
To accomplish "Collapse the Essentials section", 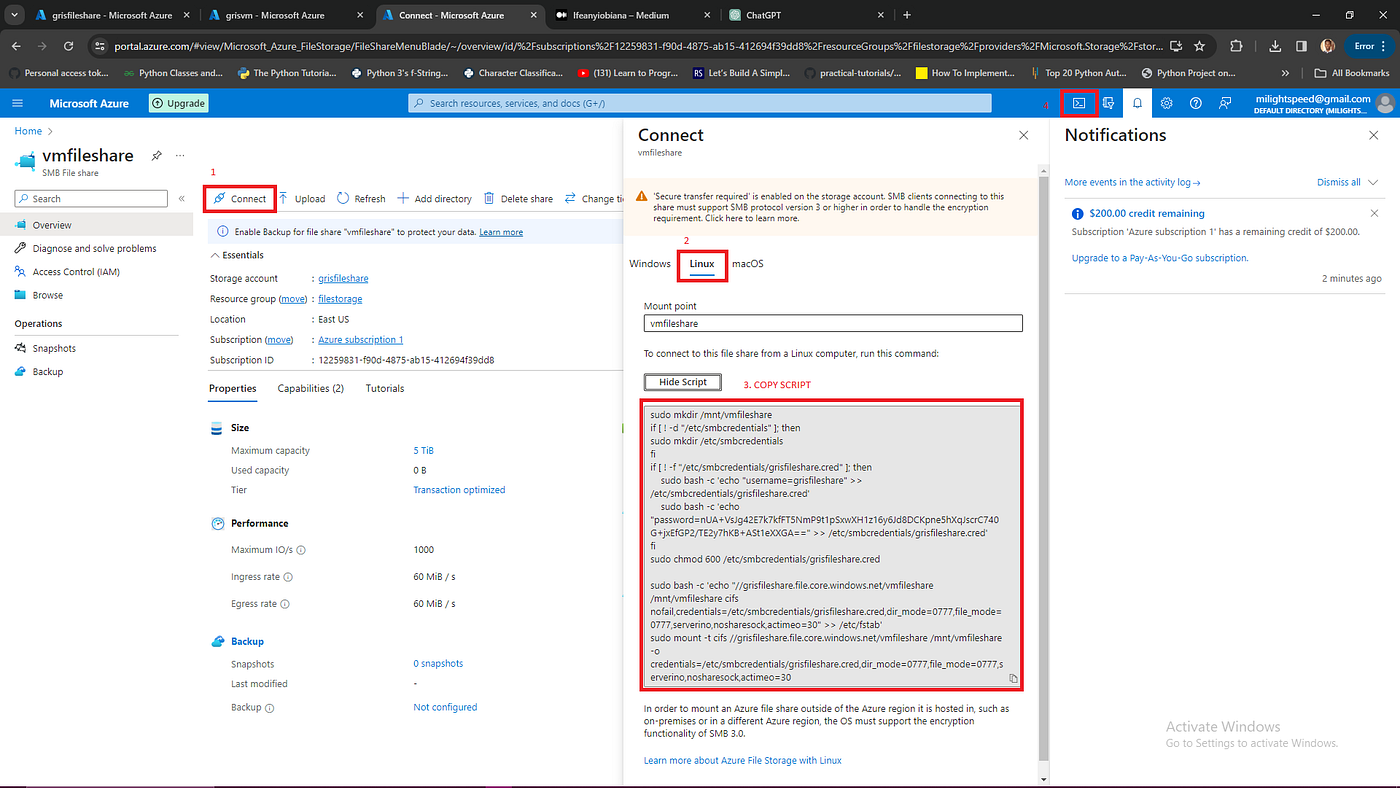I will (x=237, y=255).
